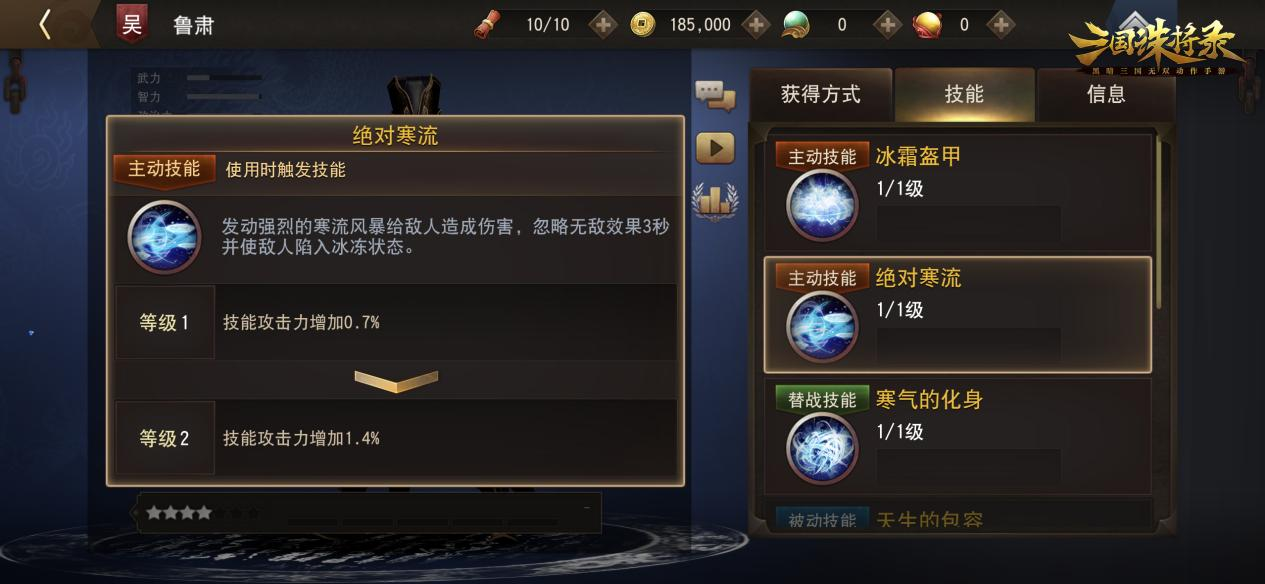Click the hero star rating bar
The image size is (1265, 584).
pyautogui.click(x=369, y=513)
